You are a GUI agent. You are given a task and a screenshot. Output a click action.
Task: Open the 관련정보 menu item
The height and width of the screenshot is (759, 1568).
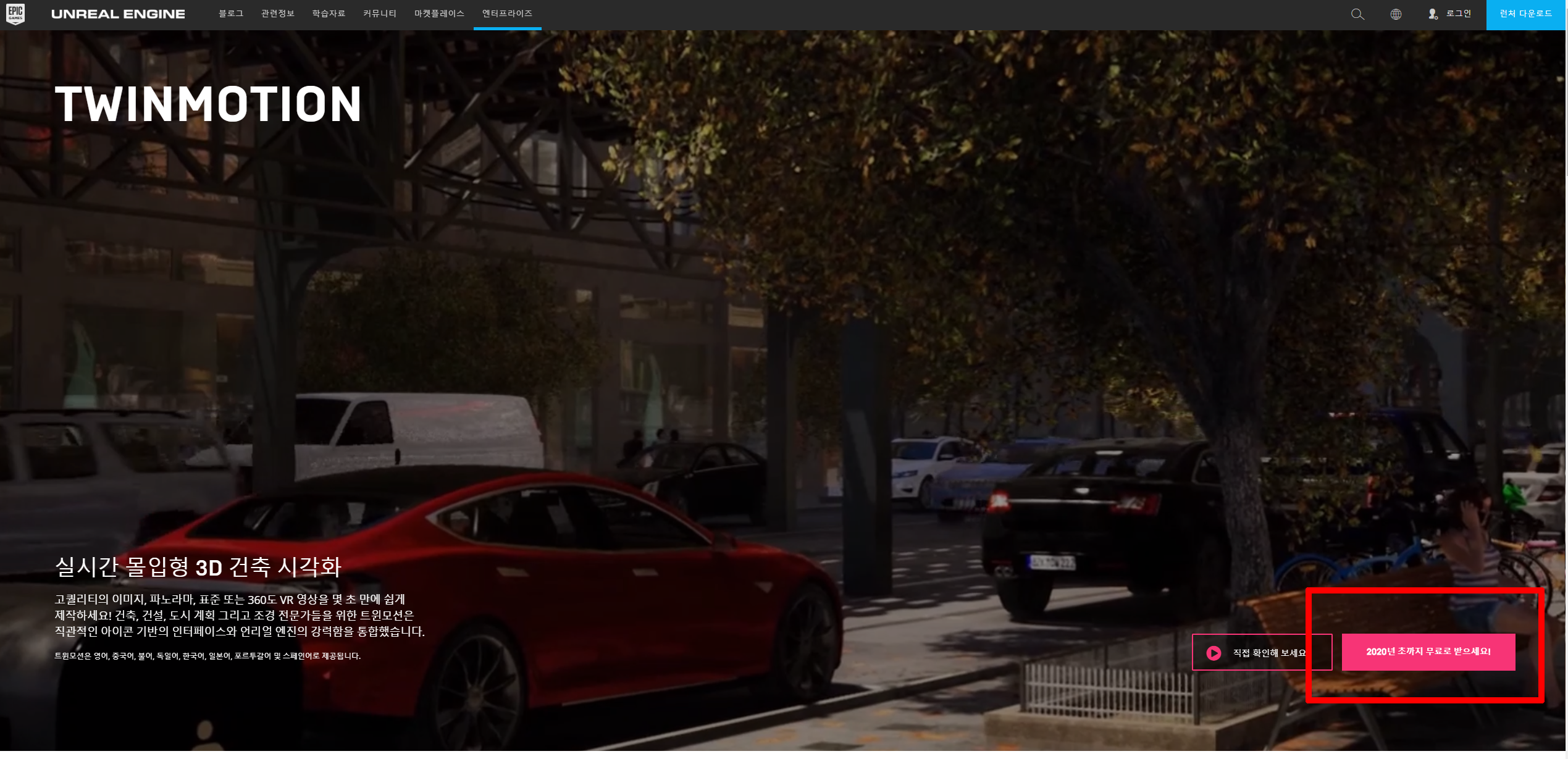(278, 14)
